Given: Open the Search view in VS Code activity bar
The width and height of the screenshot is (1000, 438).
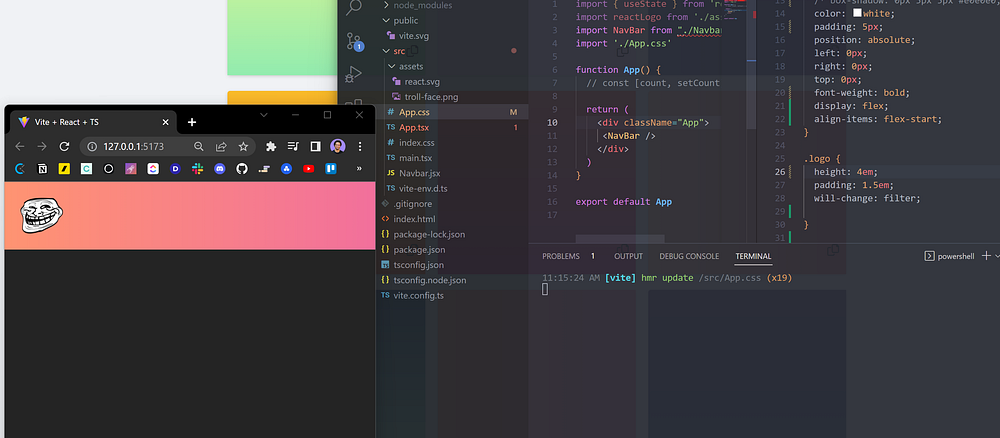Looking at the screenshot, I should pyautogui.click(x=353, y=8).
